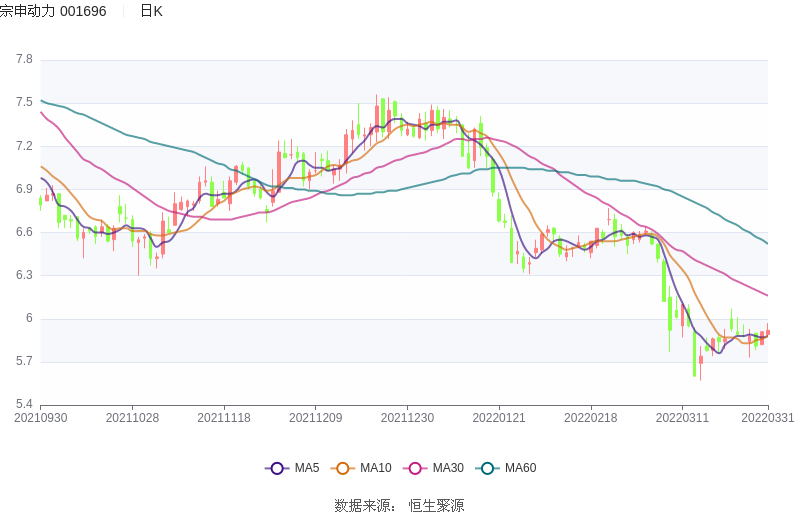This screenshot has height=517, width=800.
Task: Click the 恒生聚源 data source text
Action: tap(436, 506)
